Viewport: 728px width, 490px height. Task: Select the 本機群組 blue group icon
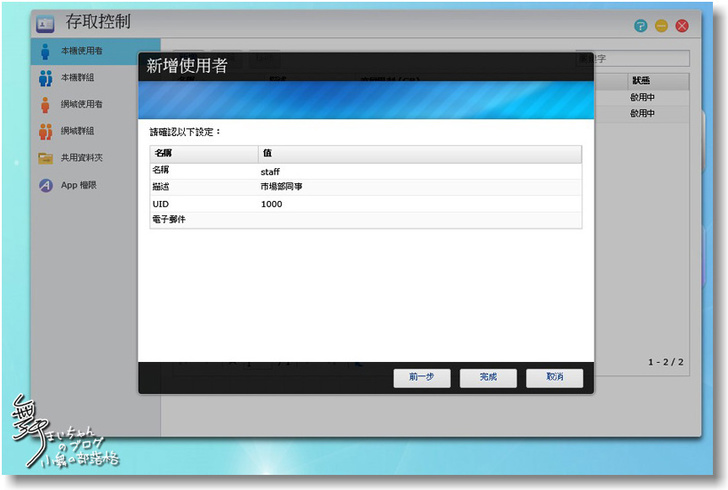(46, 78)
